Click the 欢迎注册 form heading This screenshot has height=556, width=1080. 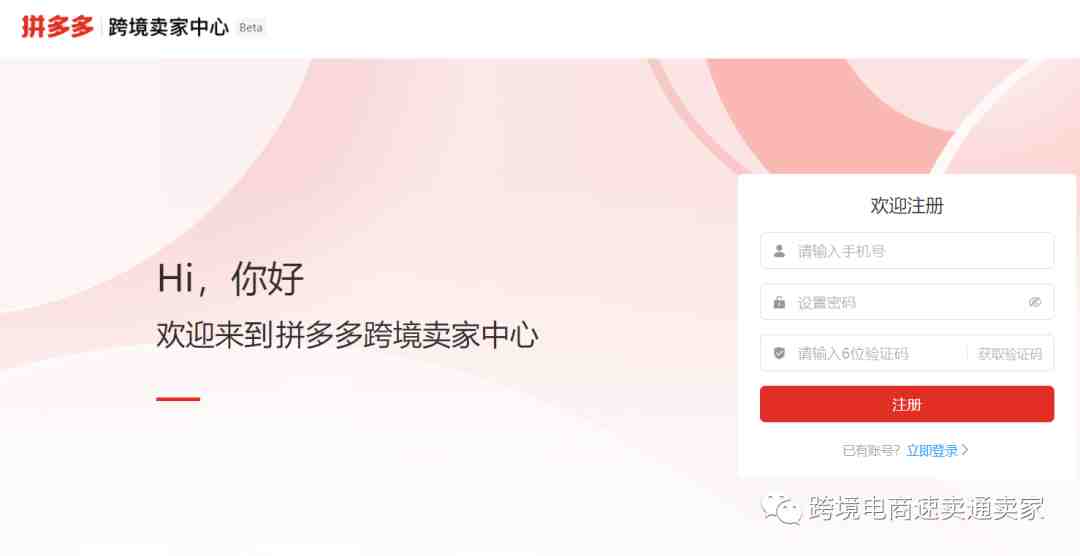pos(907,205)
